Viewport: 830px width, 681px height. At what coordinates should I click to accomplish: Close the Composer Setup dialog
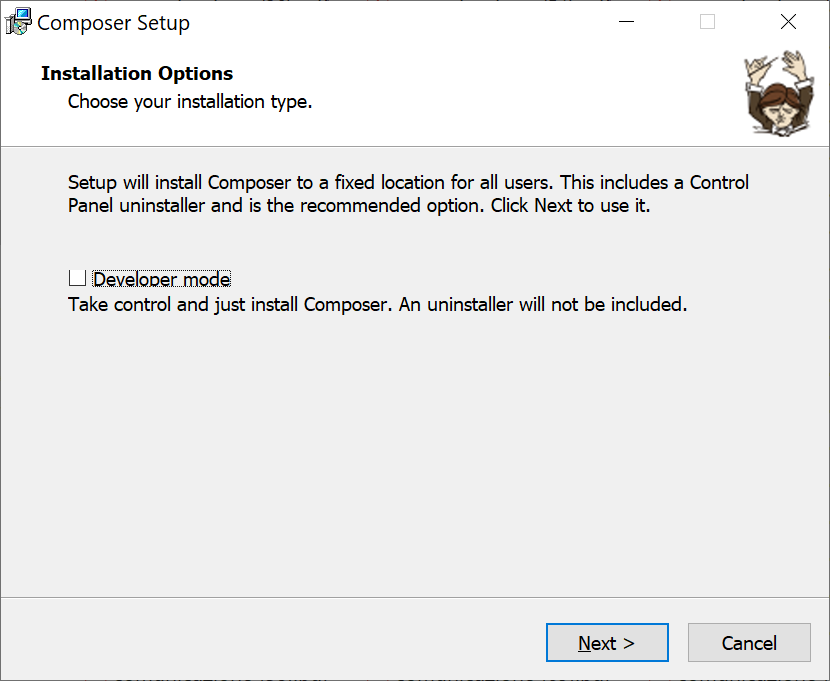coord(788,22)
